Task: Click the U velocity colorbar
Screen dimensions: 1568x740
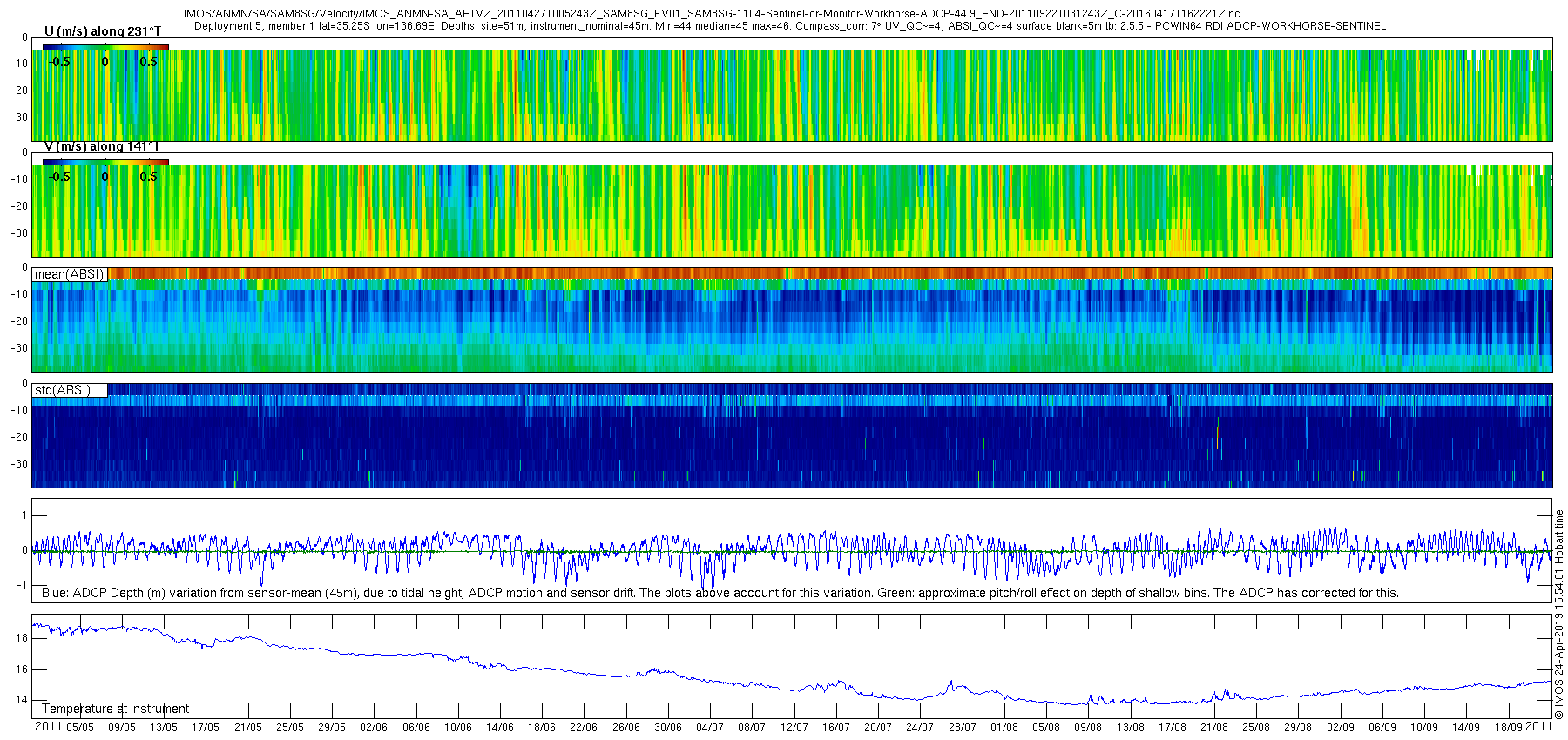Action: (105, 47)
